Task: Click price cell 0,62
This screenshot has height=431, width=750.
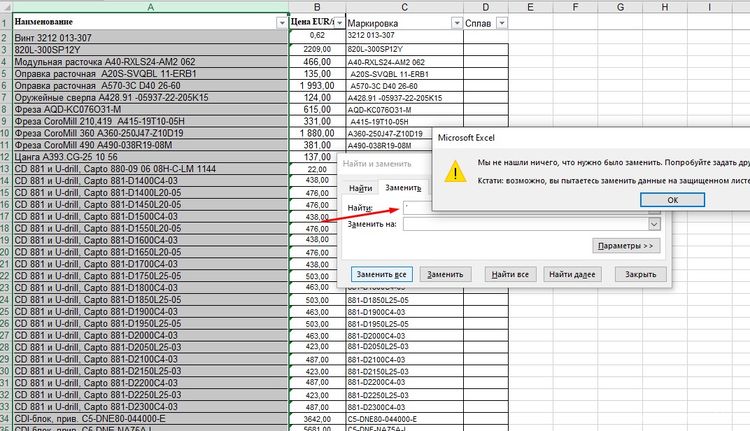Action: coord(317,36)
